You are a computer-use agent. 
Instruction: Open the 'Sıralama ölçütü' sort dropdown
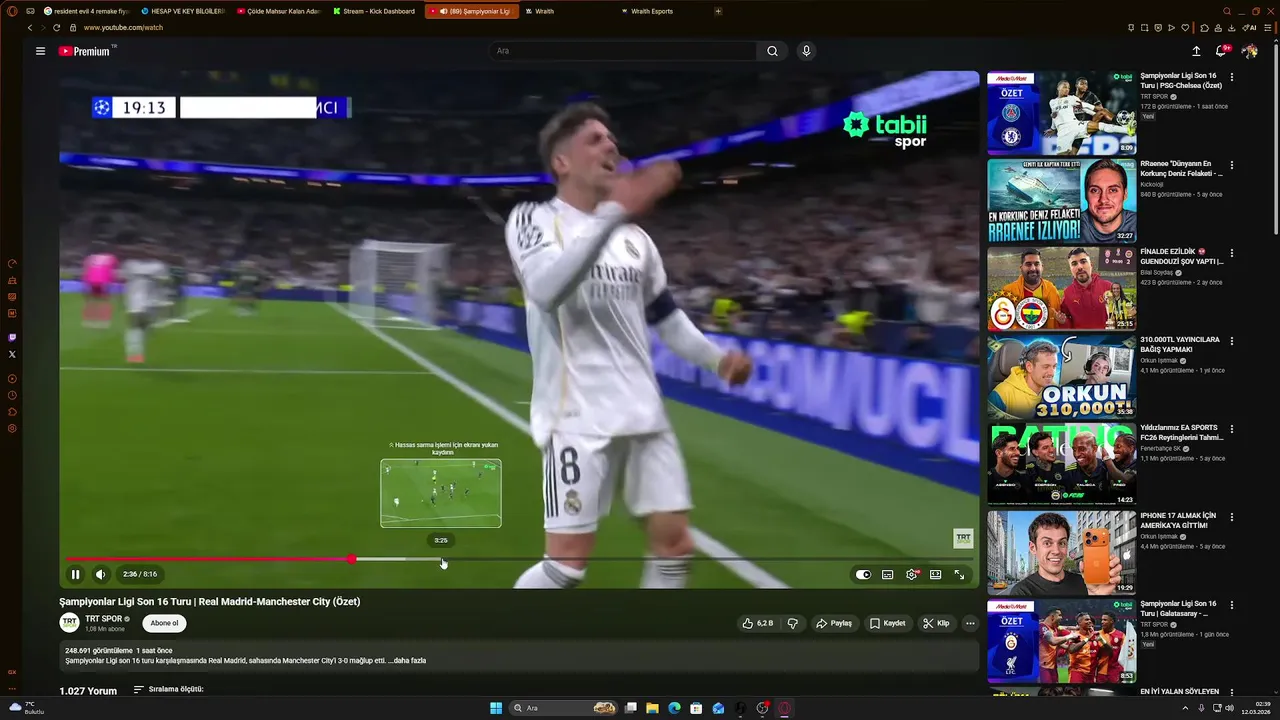coord(168,690)
